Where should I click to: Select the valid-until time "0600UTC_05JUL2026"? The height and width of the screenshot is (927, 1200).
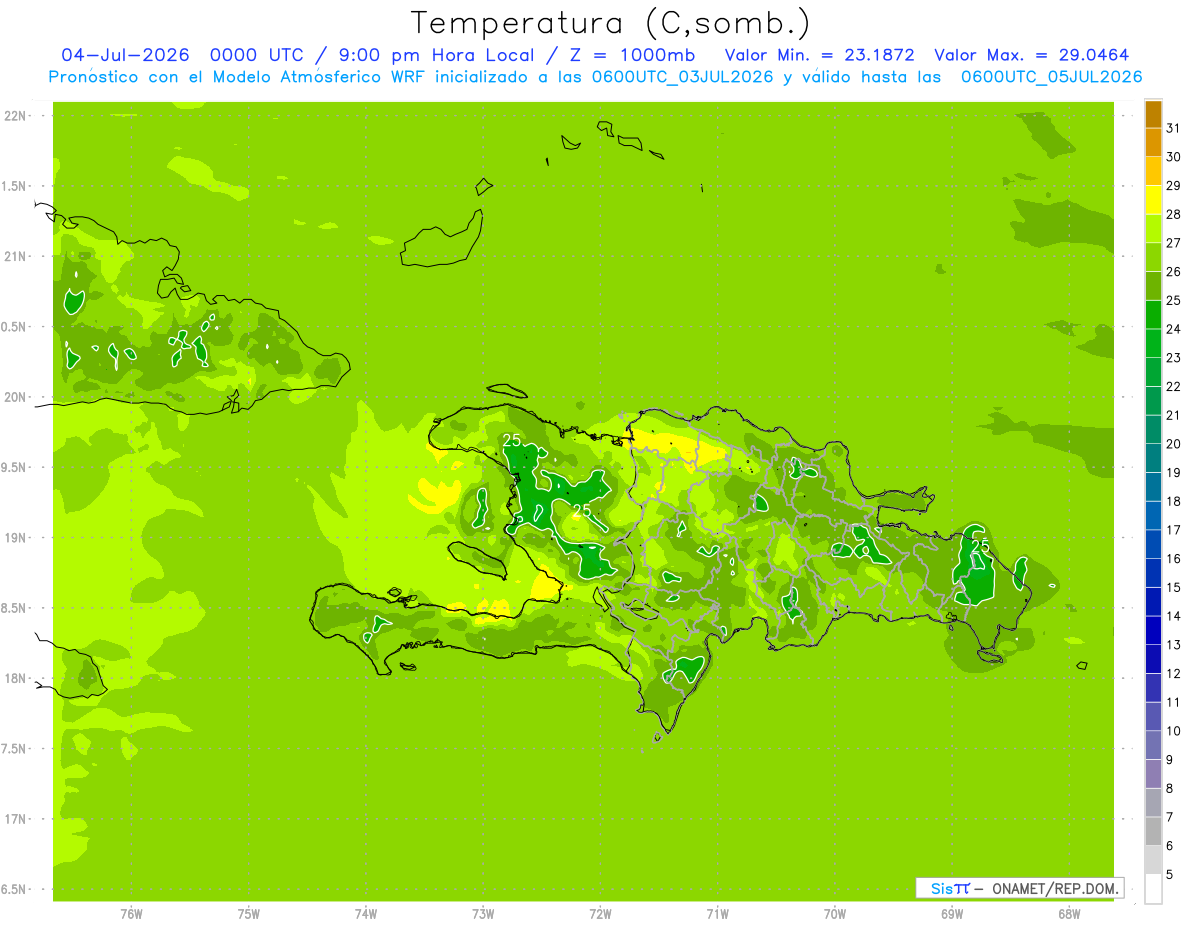tap(1051, 76)
